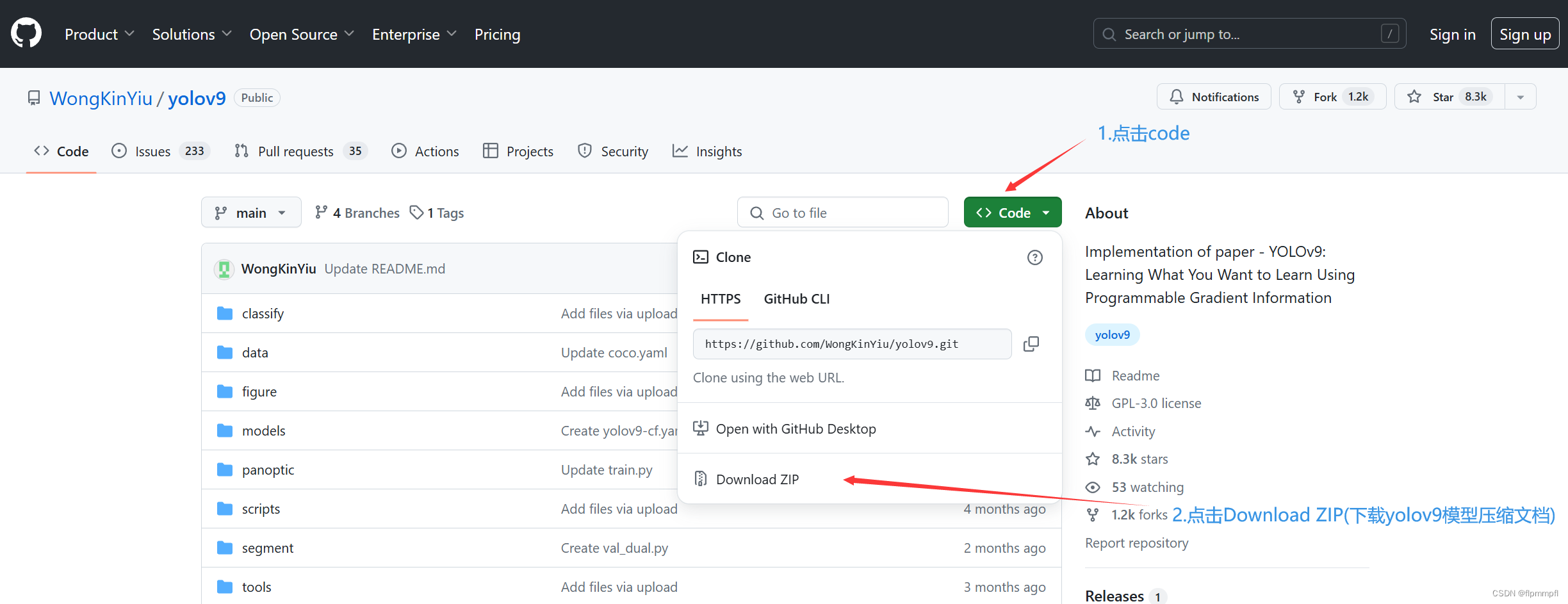Click the Notifications bell button
1568x604 pixels.
click(x=1214, y=97)
